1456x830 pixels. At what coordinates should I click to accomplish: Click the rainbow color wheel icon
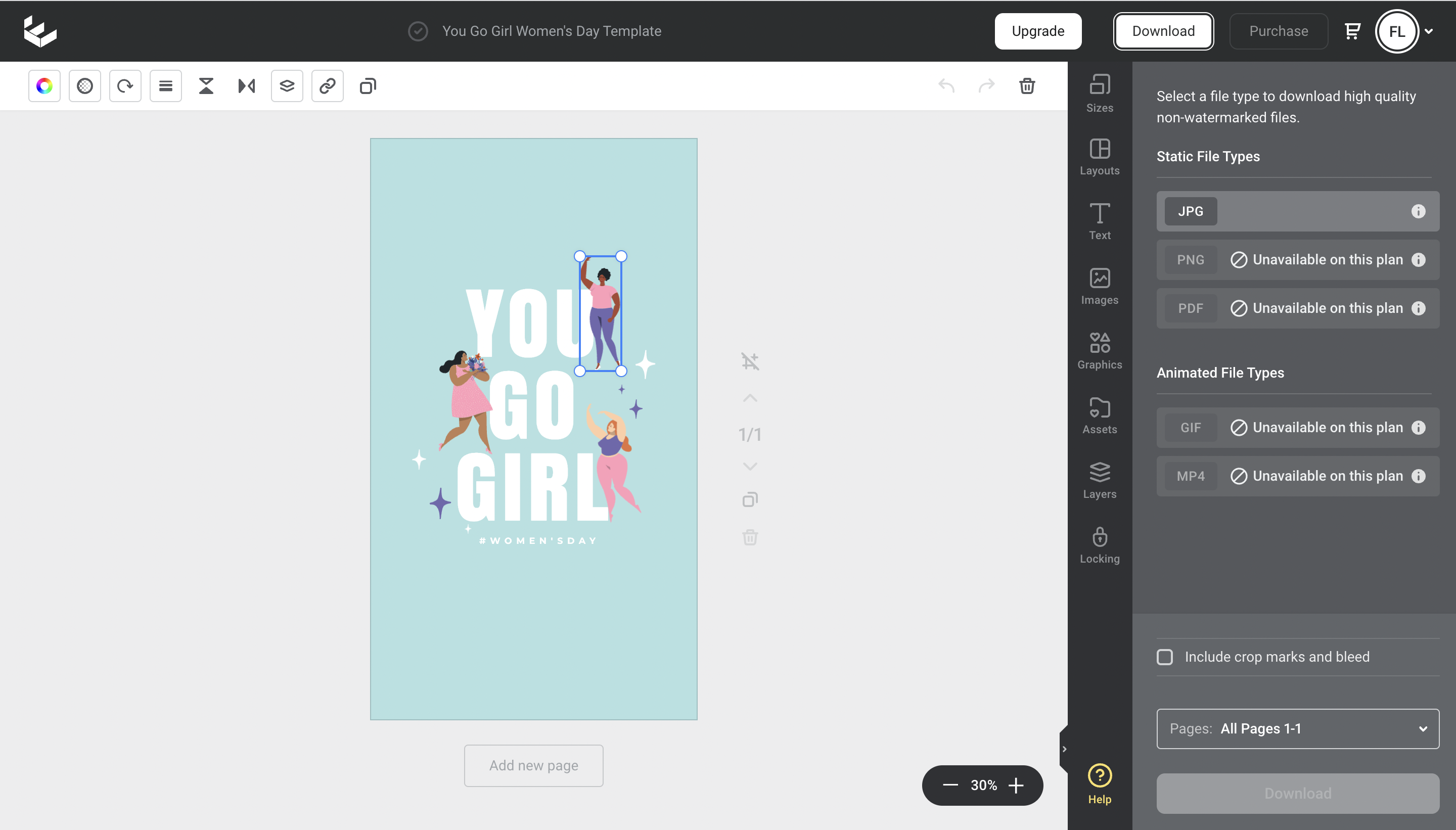click(x=45, y=85)
